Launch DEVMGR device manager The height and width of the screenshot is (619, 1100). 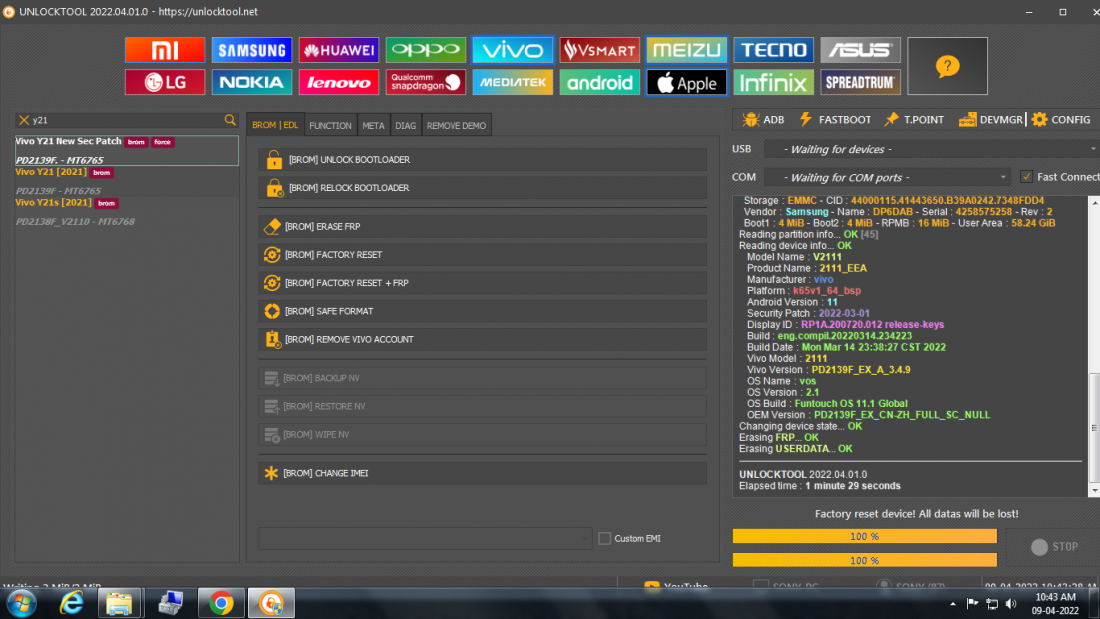pos(991,119)
